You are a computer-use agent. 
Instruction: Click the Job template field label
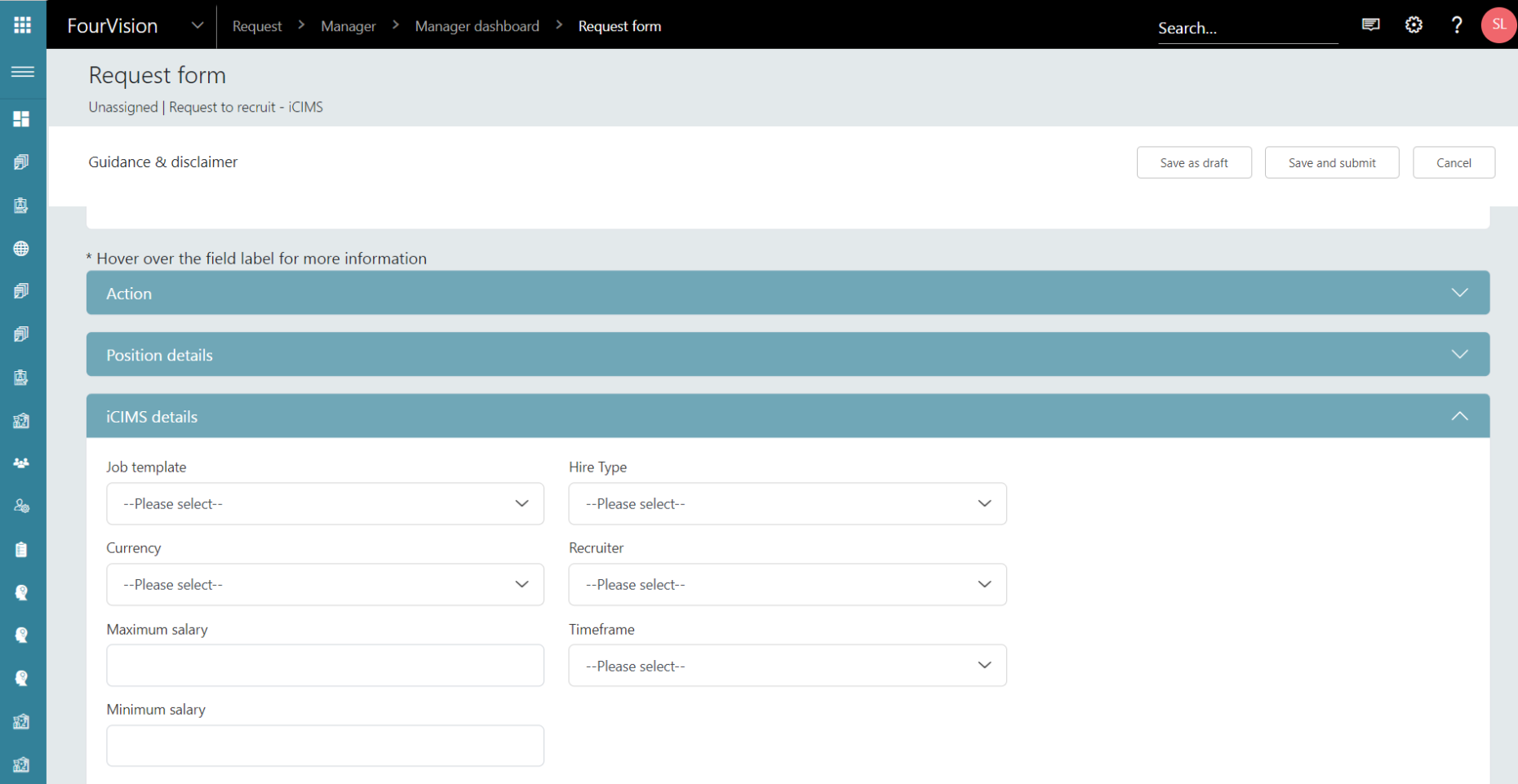point(146,467)
